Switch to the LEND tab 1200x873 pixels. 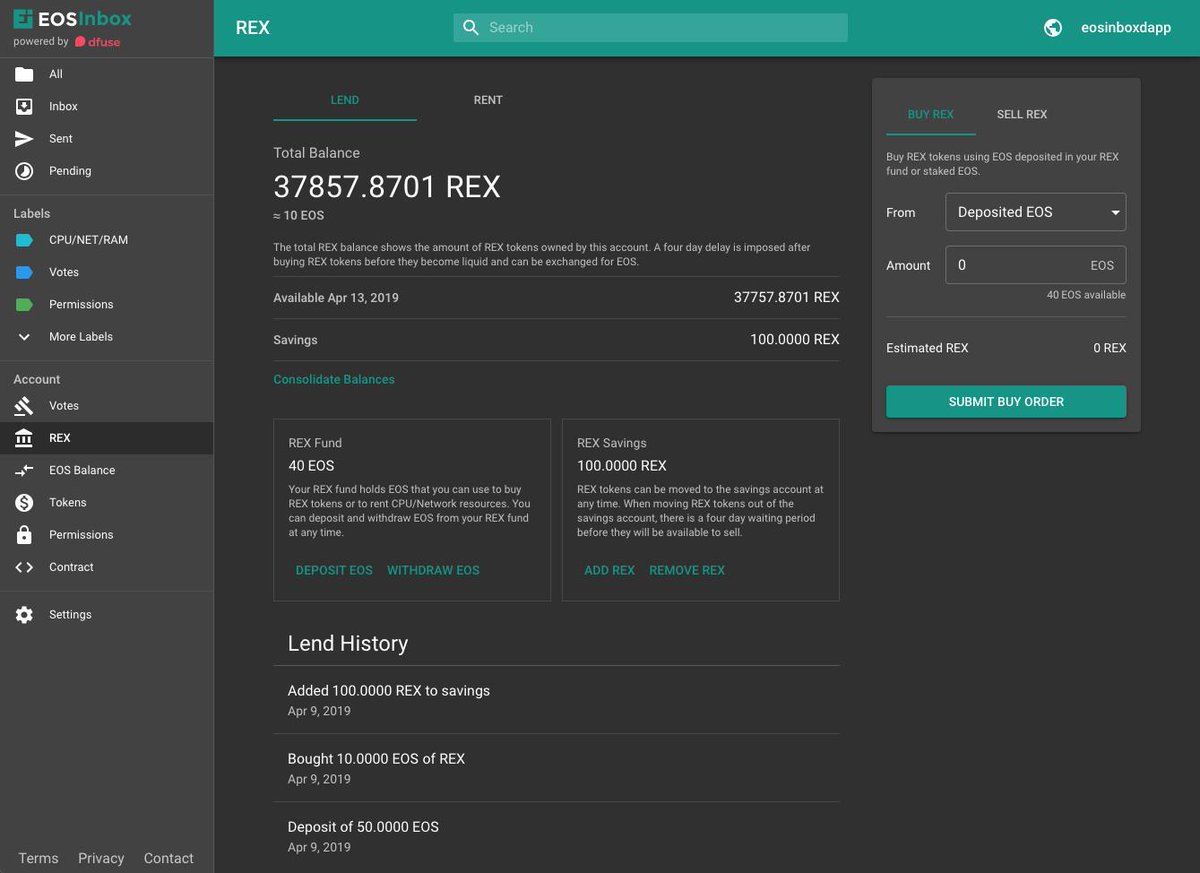coord(345,100)
